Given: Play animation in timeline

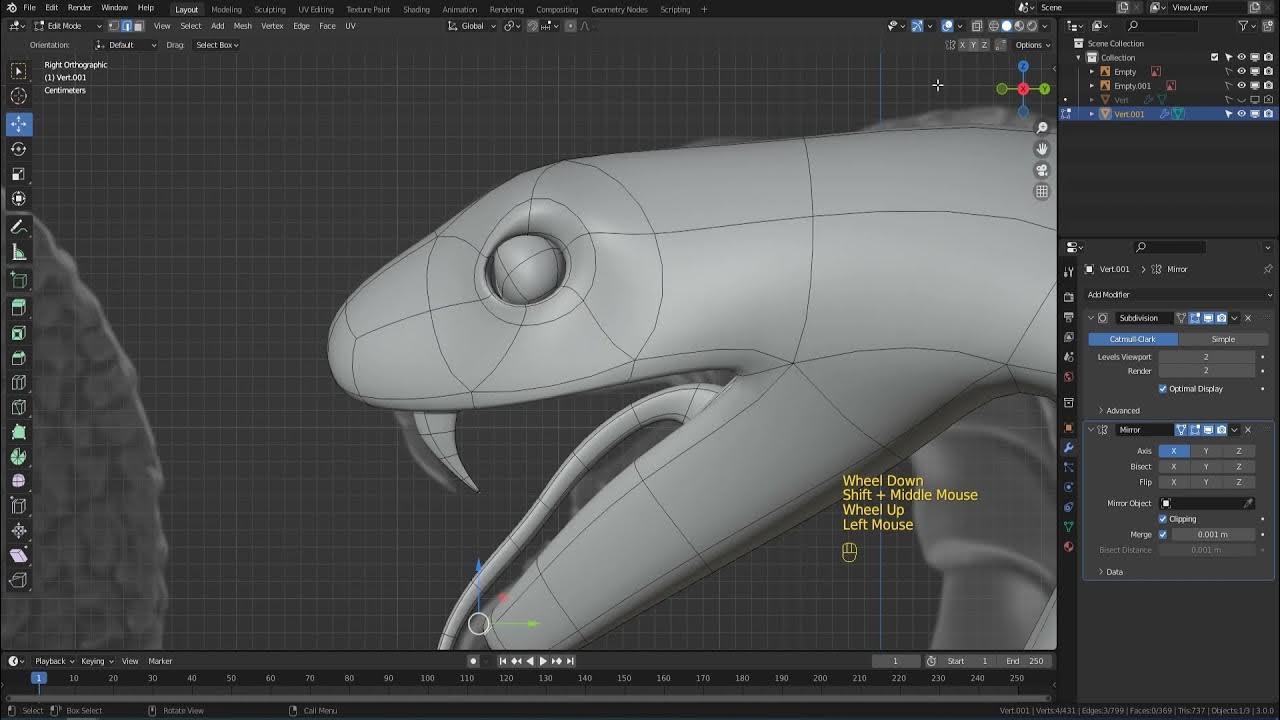Looking at the screenshot, I should (x=543, y=661).
